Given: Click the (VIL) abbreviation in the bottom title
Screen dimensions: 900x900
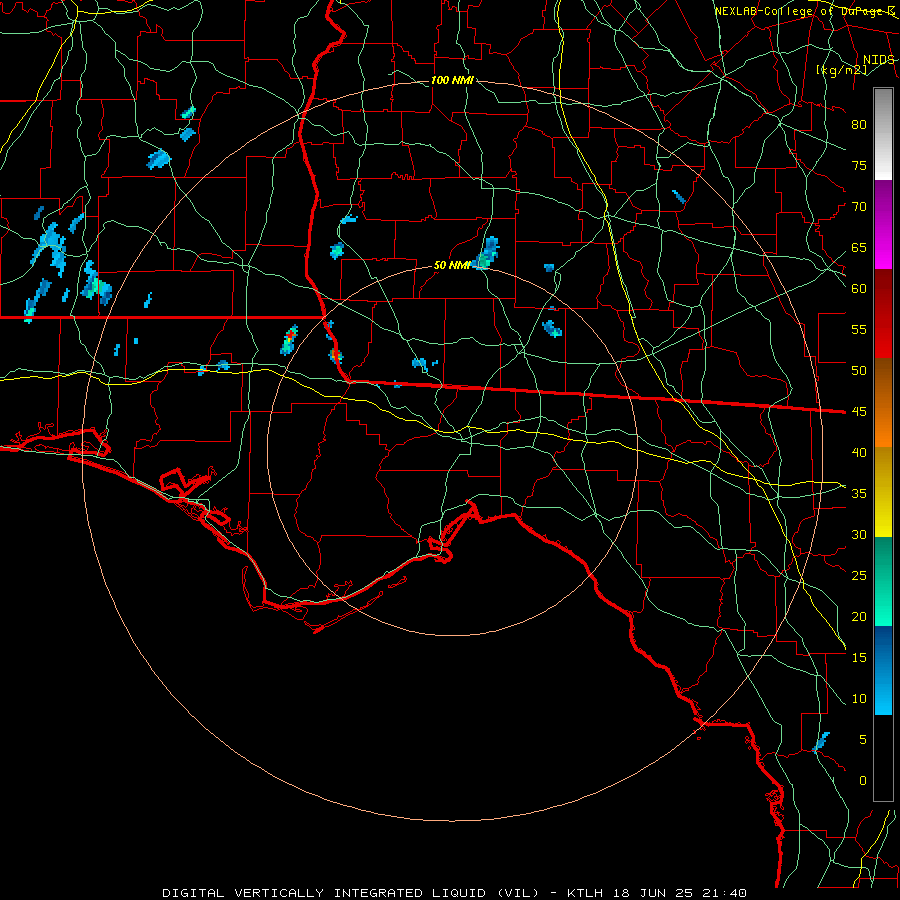Looking at the screenshot, I should click(x=518, y=893).
